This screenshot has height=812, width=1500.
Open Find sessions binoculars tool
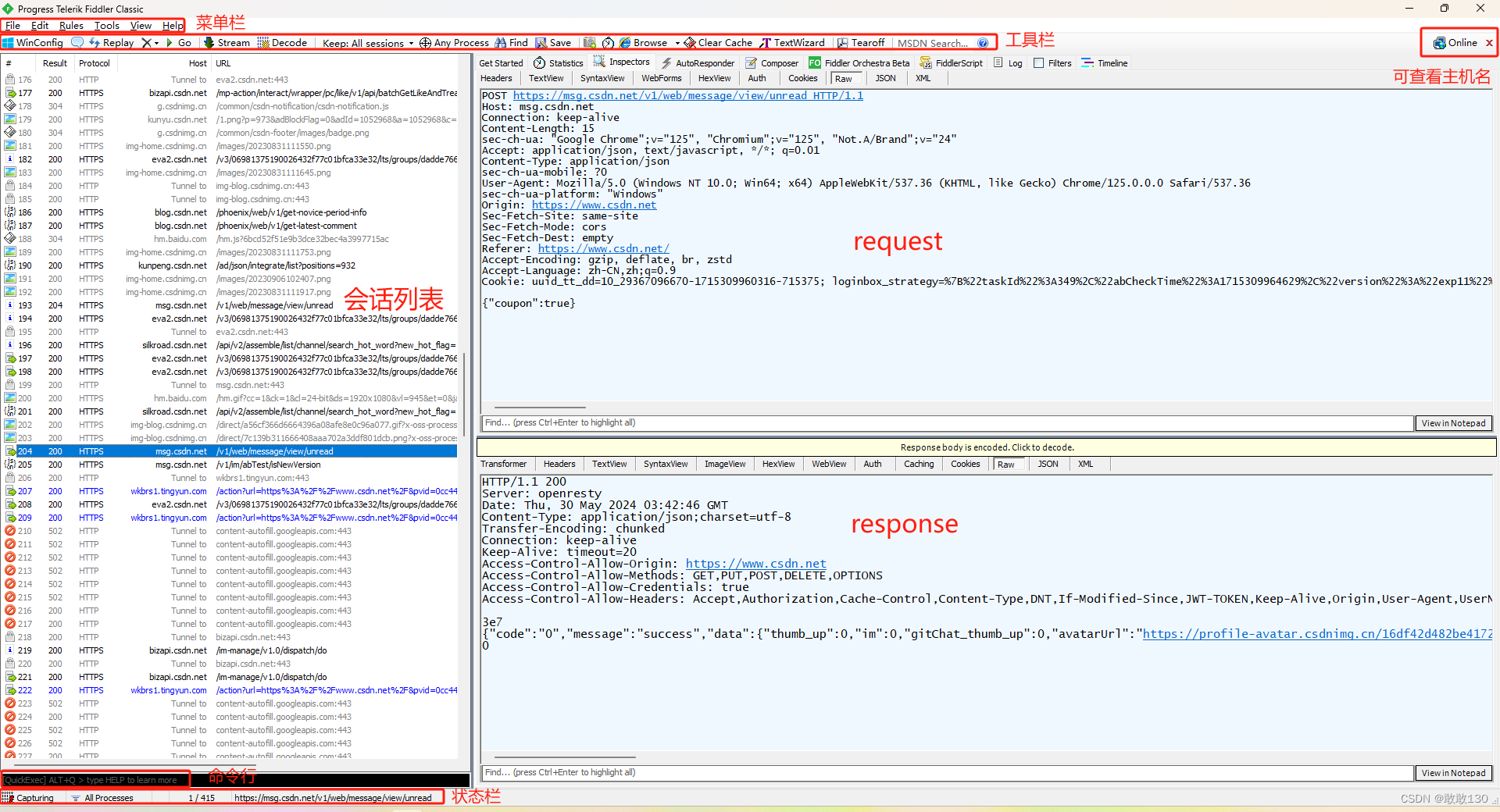tap(511, 43)
